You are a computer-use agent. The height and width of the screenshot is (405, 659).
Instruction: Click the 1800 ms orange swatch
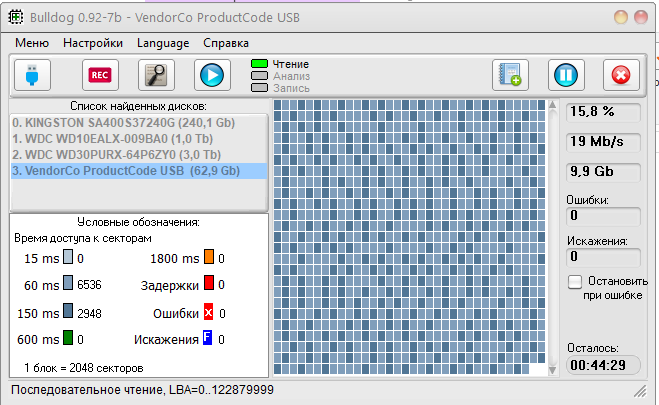pyautogui.click(x=209, y=256)
